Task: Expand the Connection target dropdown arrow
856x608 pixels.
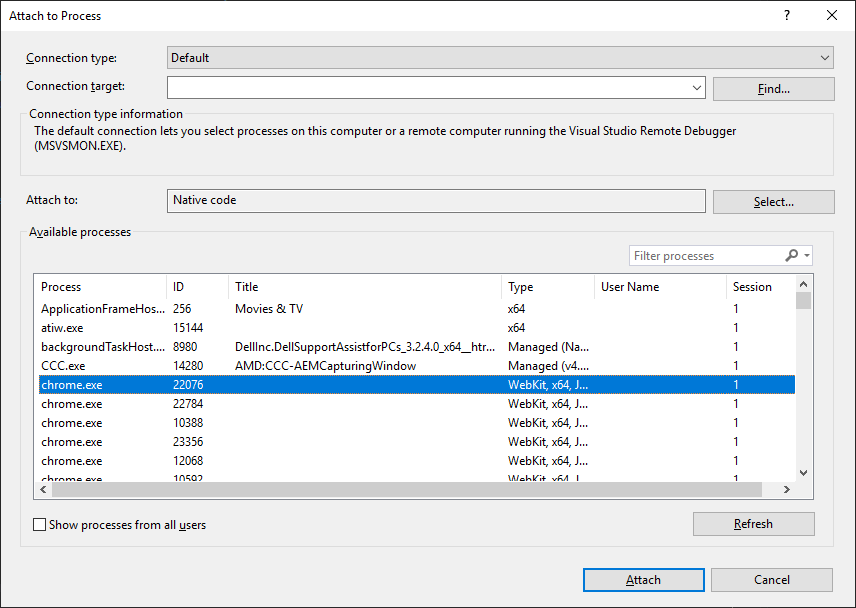Action: click(x=697, y=88)
